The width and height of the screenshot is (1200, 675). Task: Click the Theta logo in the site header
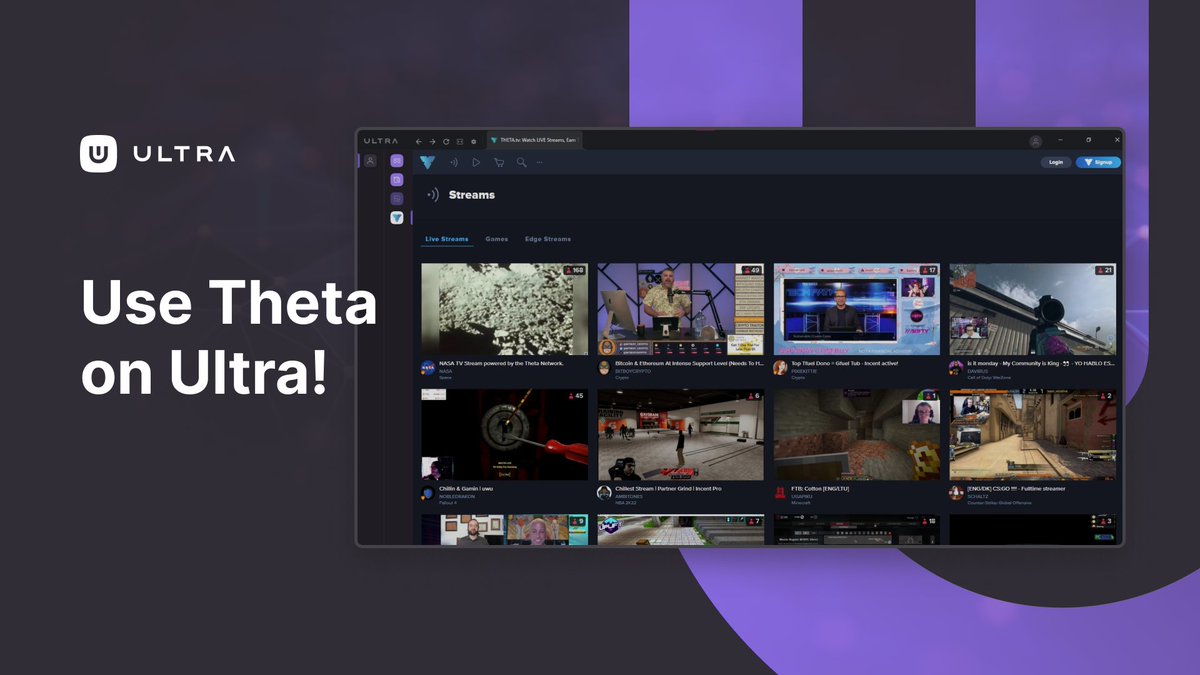coord(427,162)
